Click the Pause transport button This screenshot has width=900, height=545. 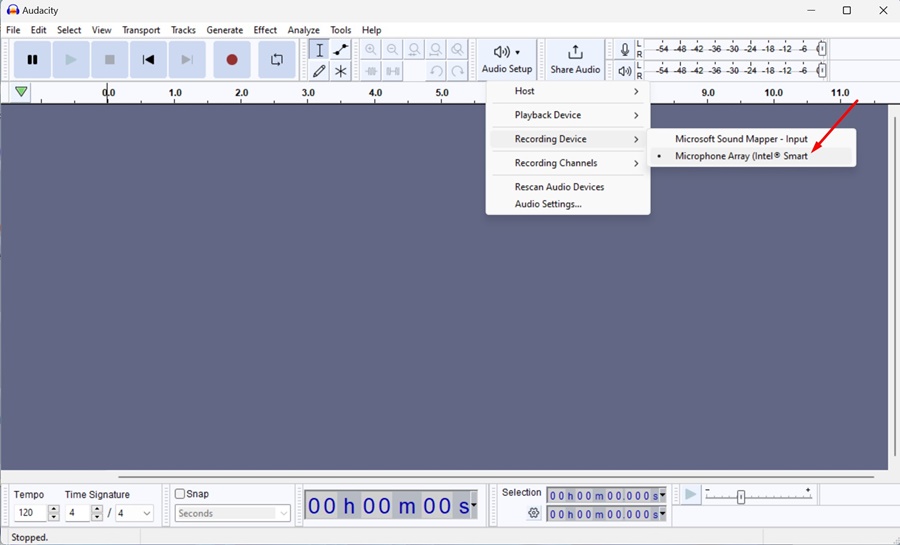[32, 59]
